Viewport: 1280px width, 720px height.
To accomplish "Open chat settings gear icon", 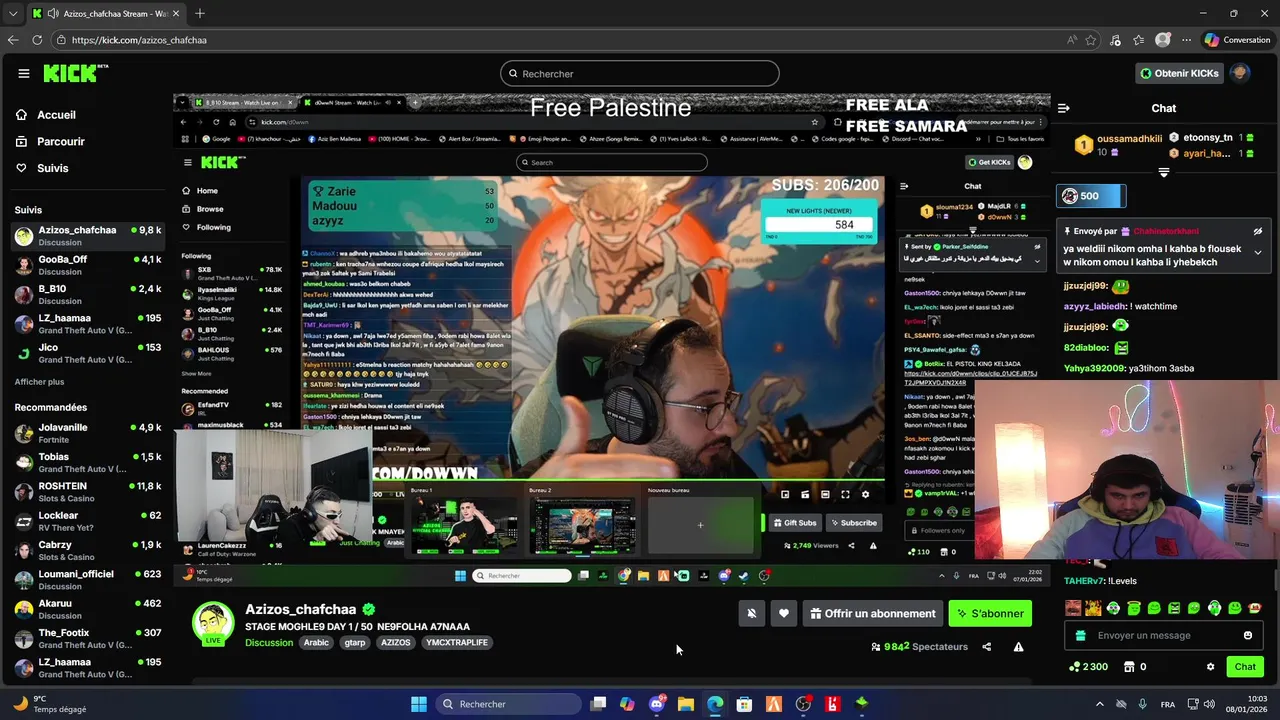I will [1210, 667].
